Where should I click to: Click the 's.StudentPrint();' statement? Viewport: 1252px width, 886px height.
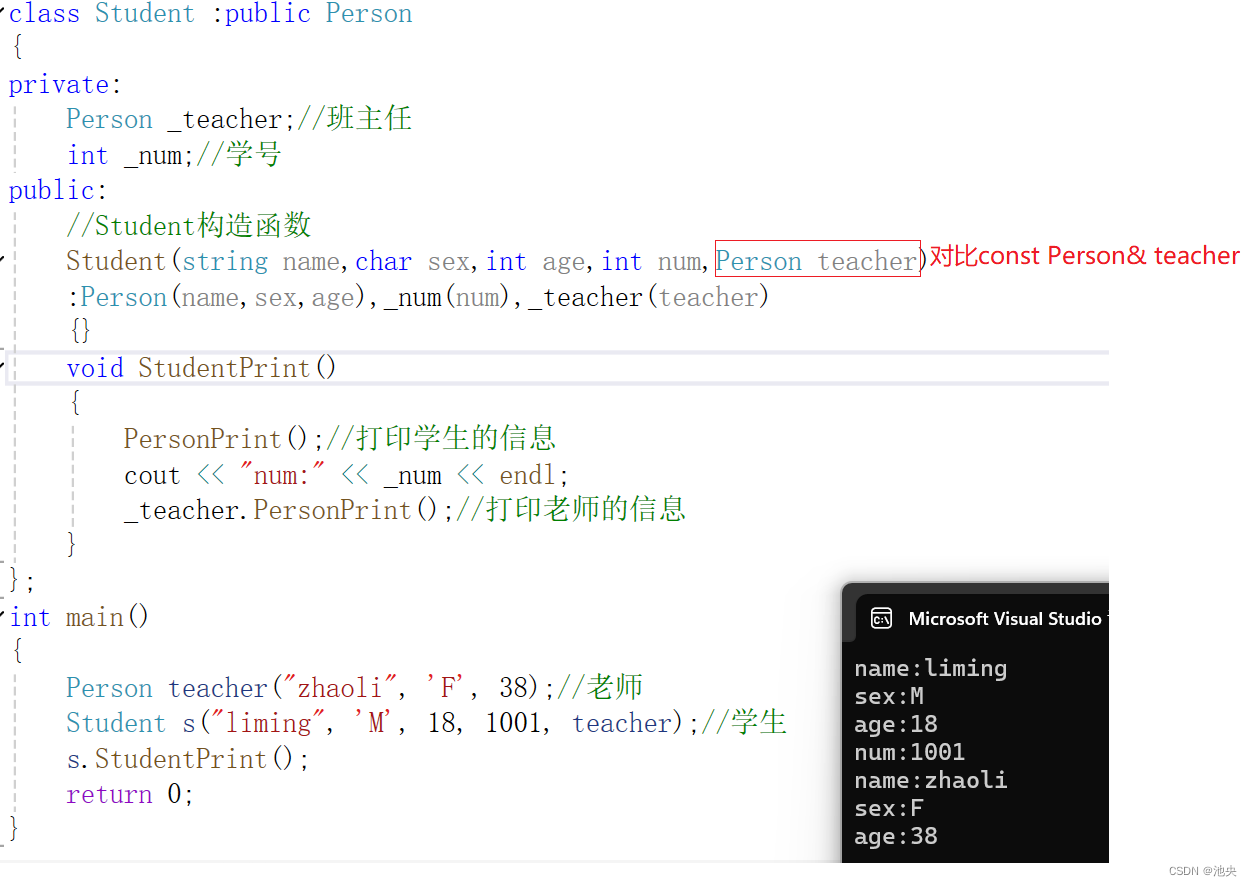tap(188, 759)
